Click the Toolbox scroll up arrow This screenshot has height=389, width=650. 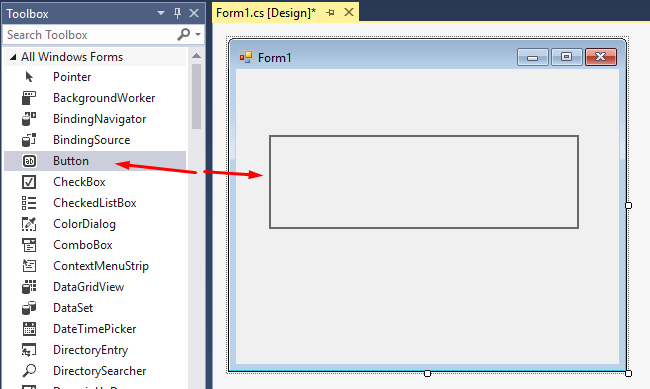pos(196,56)
